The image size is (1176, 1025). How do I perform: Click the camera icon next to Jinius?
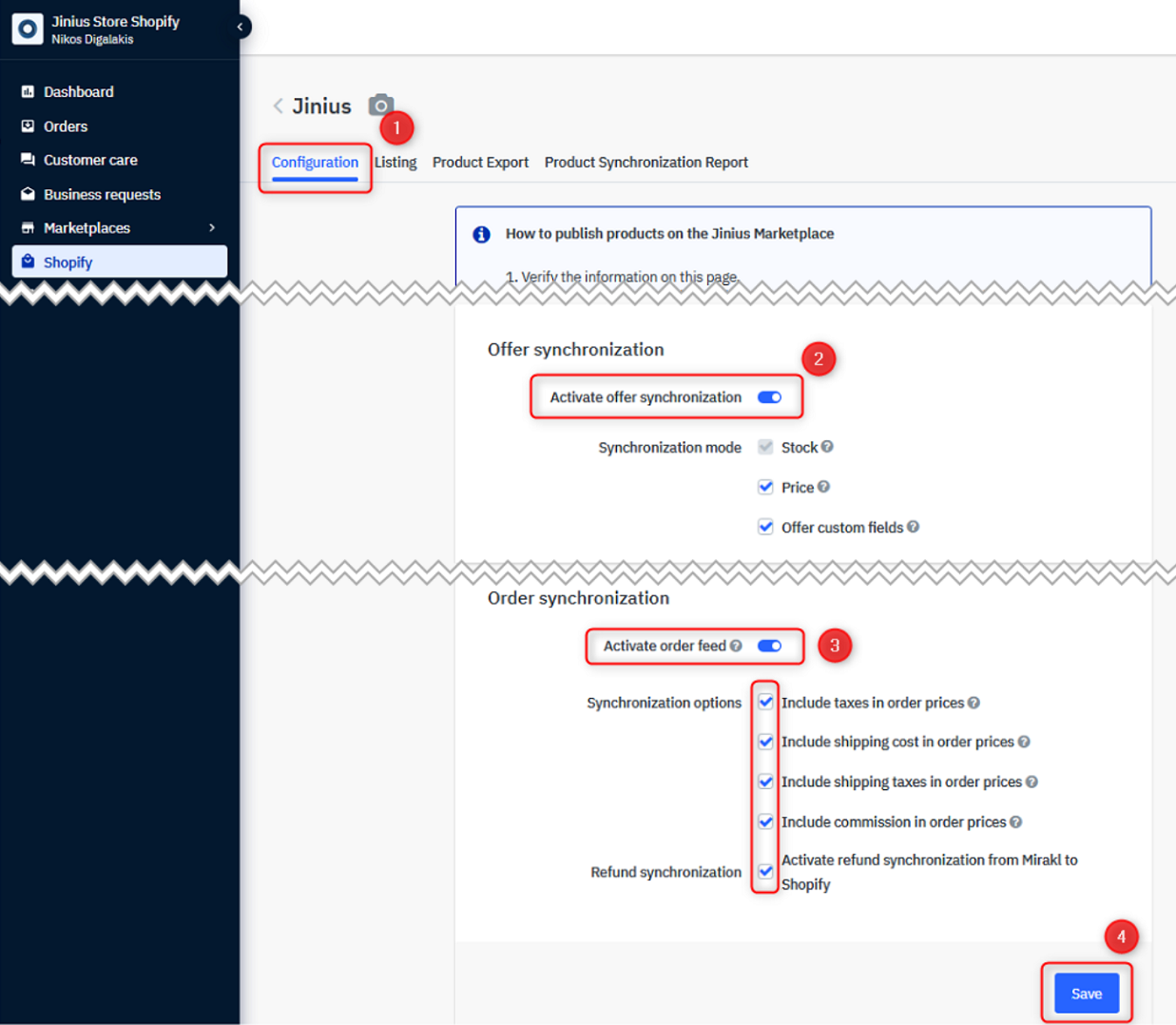(380, 106)
